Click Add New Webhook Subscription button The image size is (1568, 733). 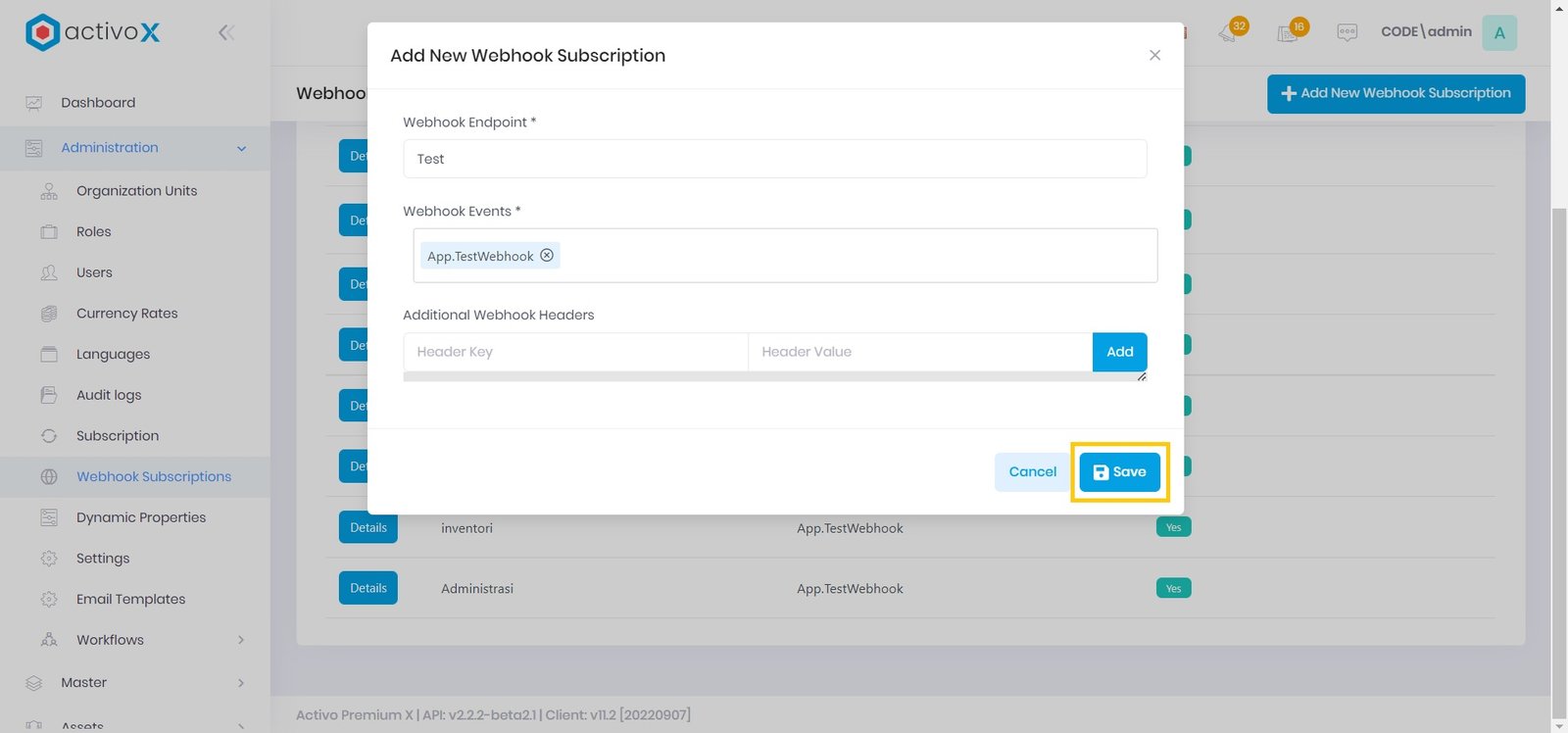1396,93
